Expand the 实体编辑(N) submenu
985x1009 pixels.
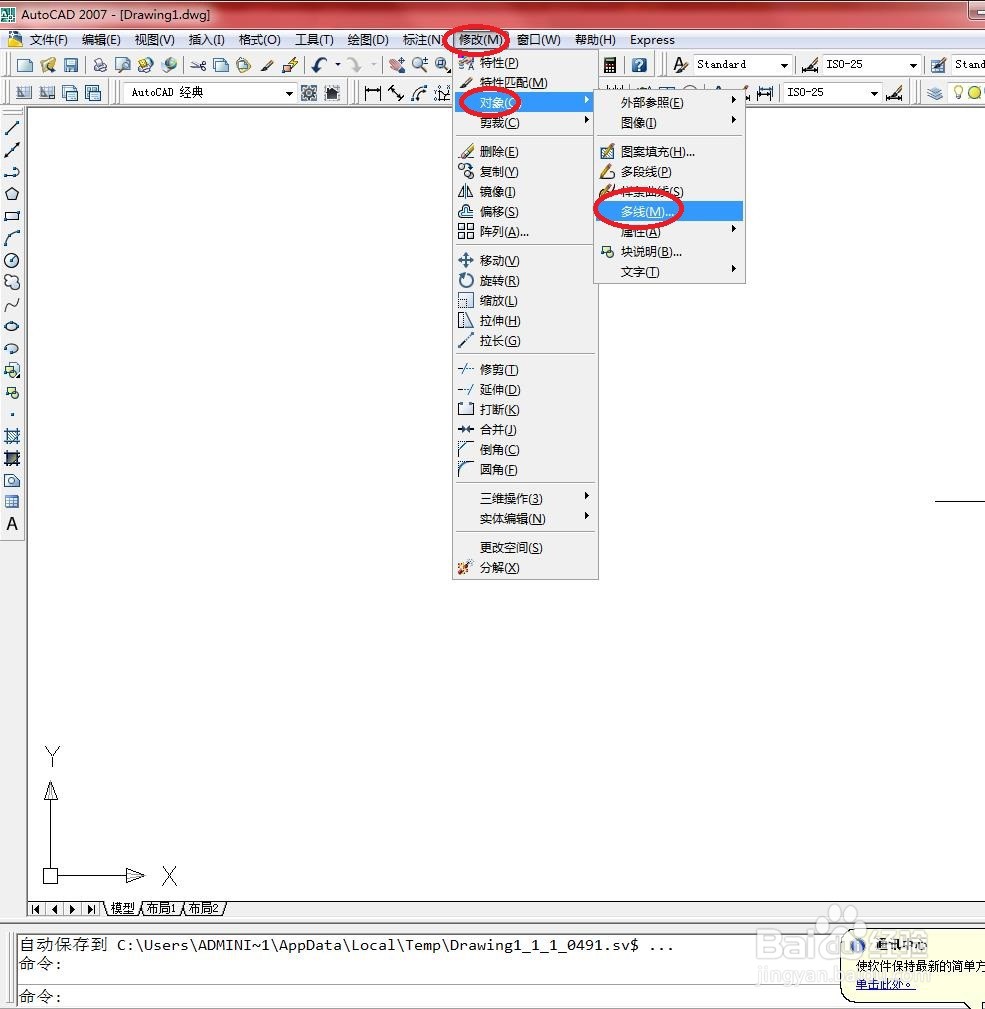coord(525,518)
